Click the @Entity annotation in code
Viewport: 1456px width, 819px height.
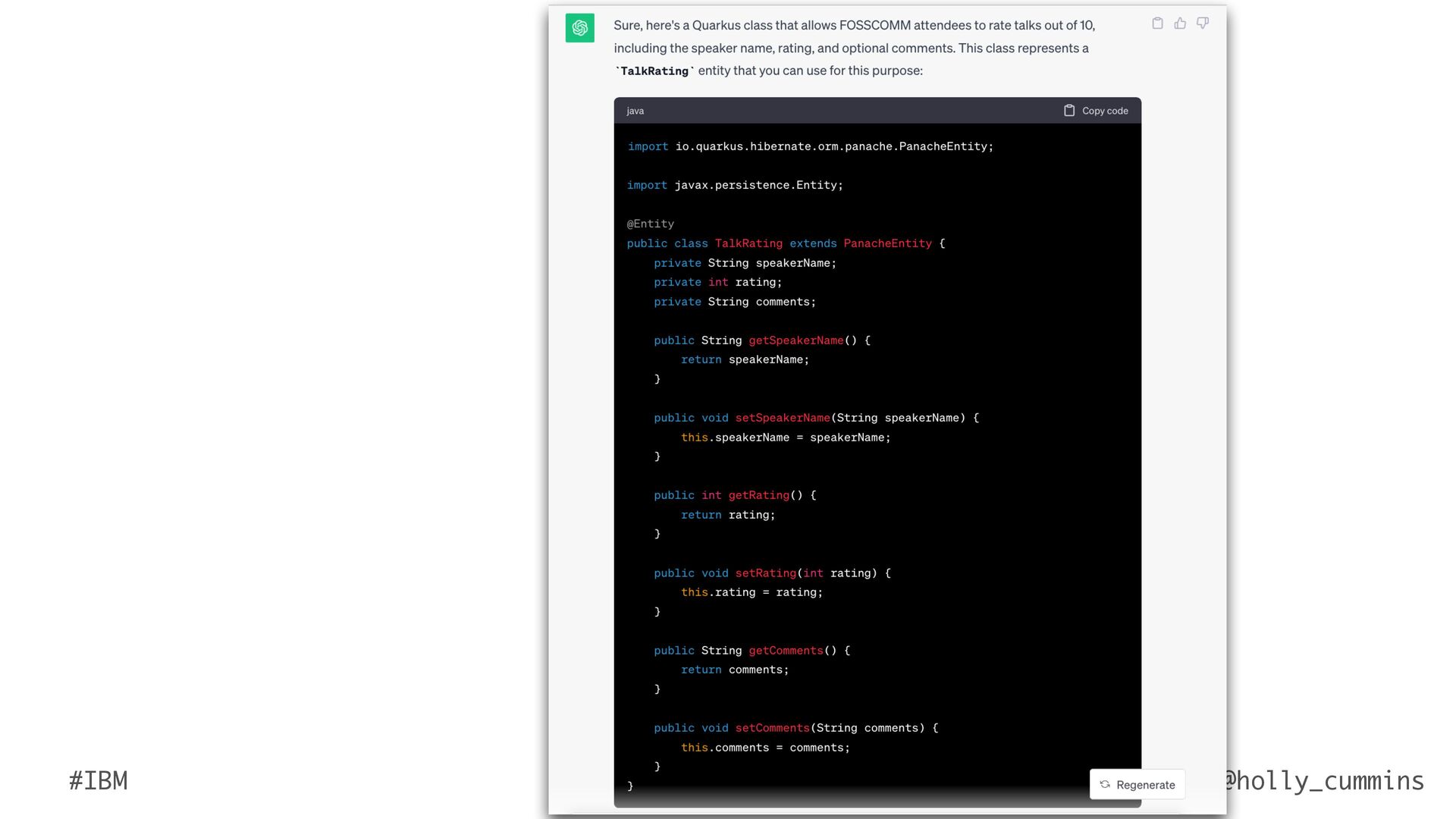(x=651, y=224)
